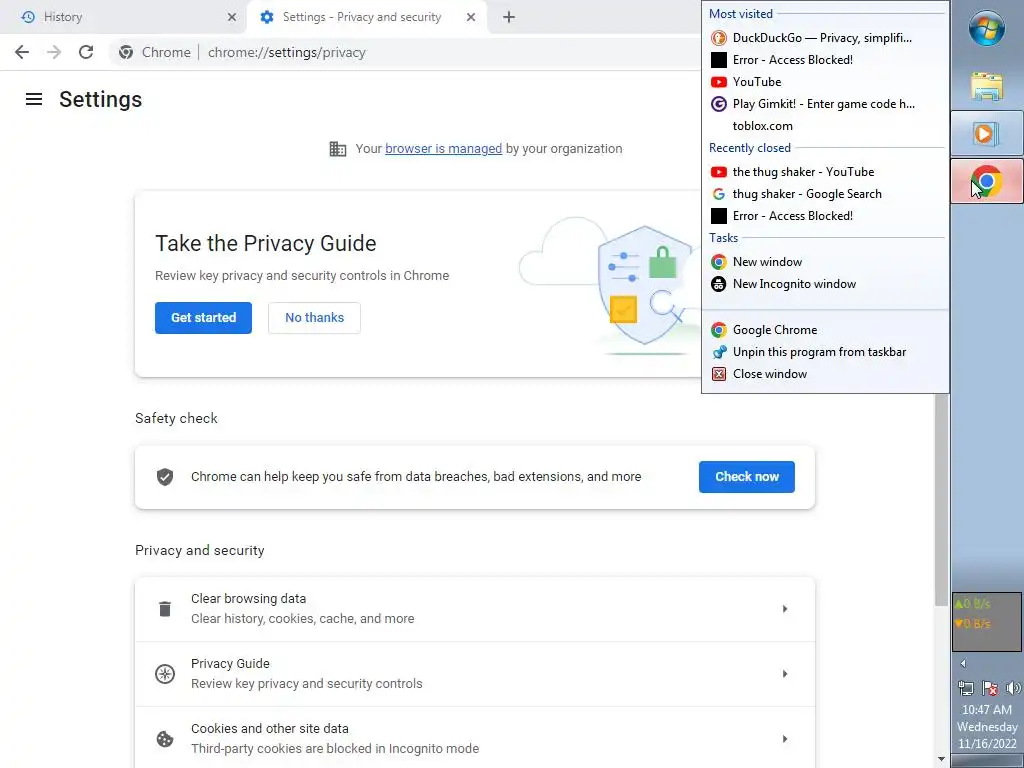Viewport: 1024px width, 768px height.
Task: Click the Gimkit favicon icon
Action: pyautogui.click(x=718, y=104)
